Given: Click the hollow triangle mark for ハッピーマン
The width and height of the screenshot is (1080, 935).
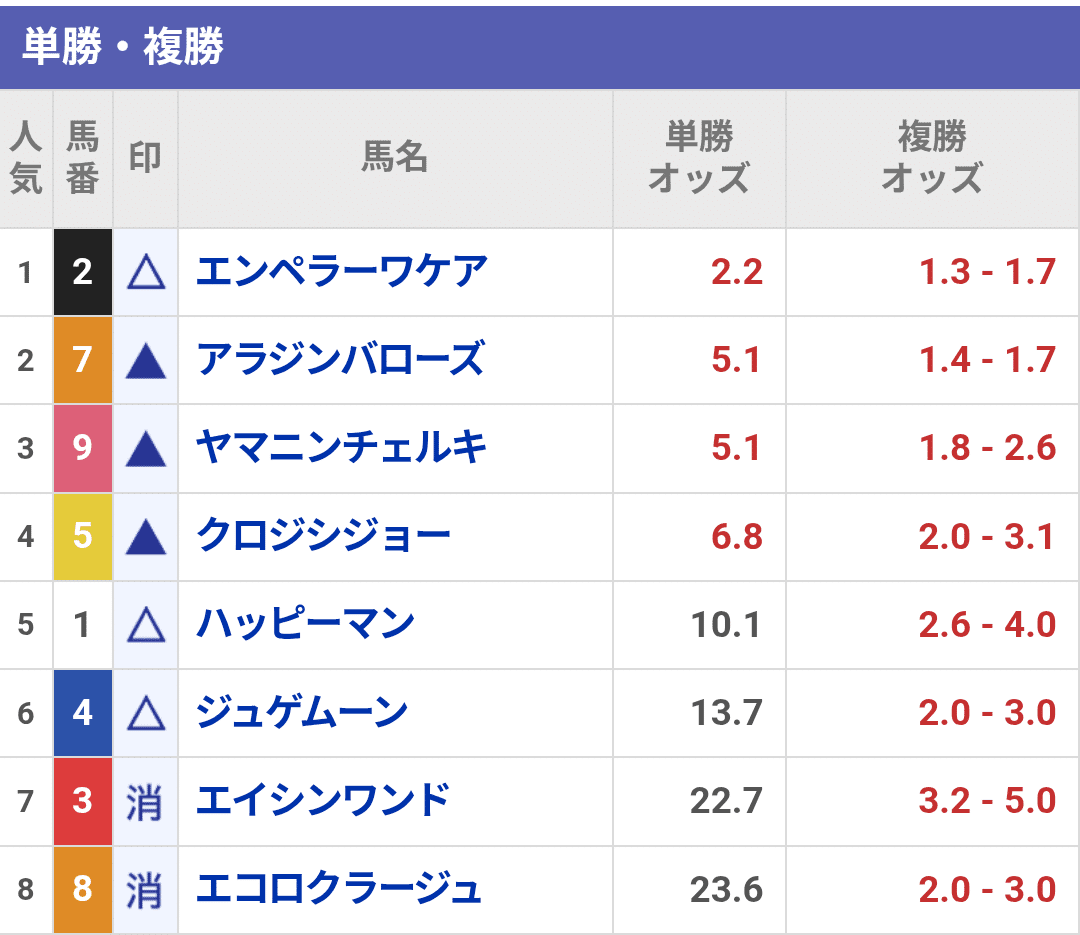Looking at the screenshot, I should coord(146,625).
